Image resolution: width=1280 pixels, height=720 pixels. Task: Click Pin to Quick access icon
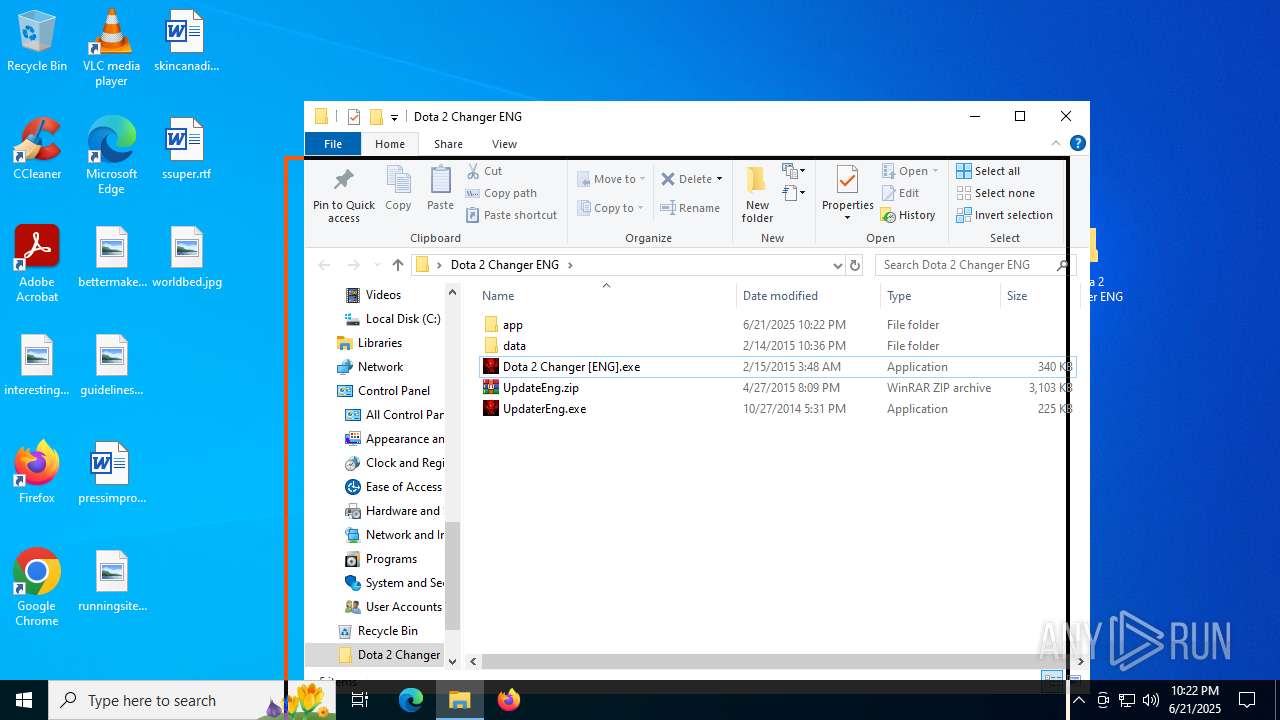(x=343, y=196)
